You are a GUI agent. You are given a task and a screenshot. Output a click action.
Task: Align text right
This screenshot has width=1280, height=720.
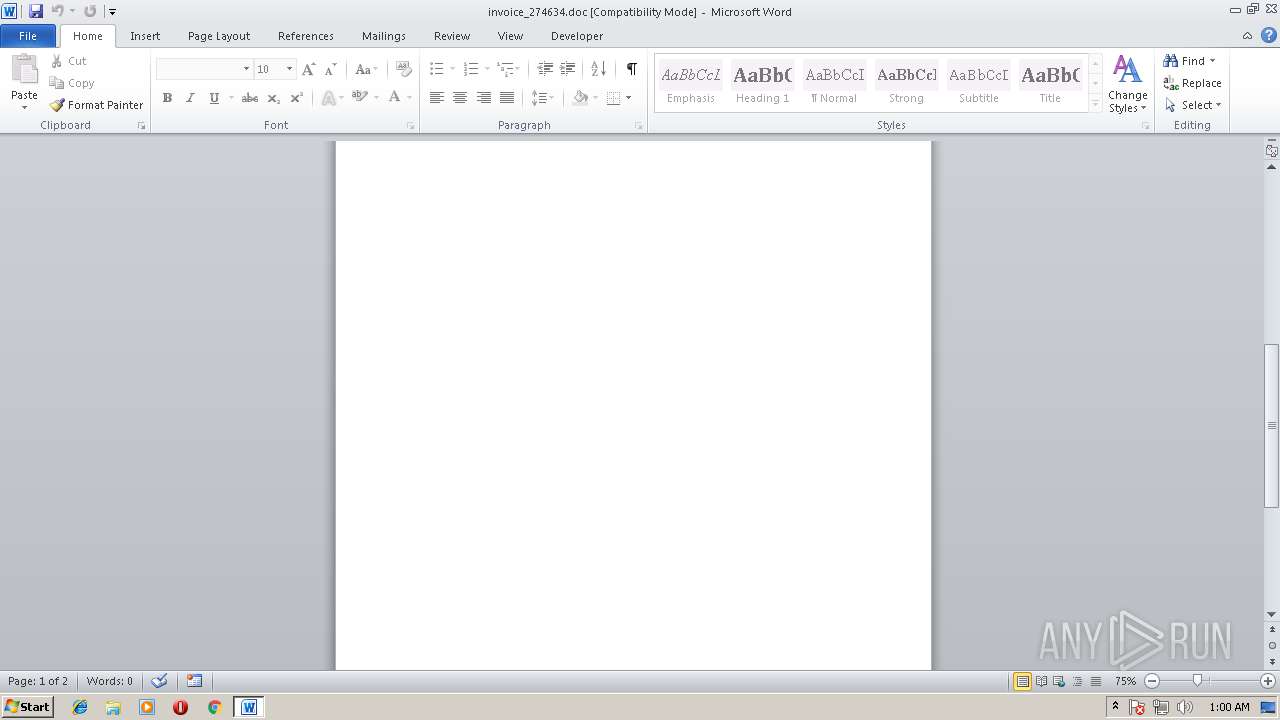coord(484,98)
